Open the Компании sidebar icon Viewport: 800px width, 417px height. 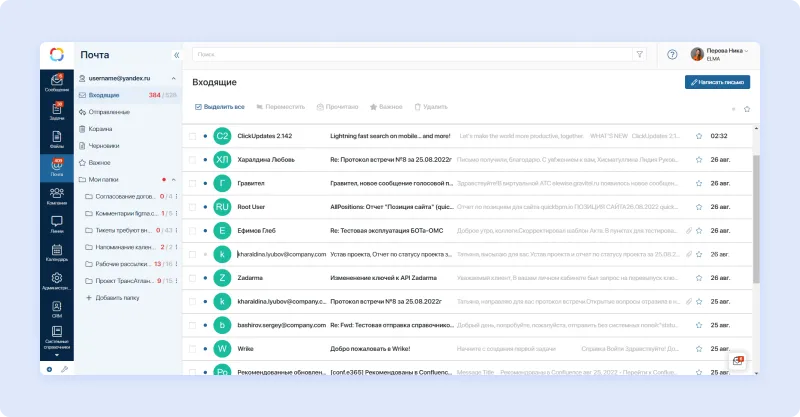(56, 195)
